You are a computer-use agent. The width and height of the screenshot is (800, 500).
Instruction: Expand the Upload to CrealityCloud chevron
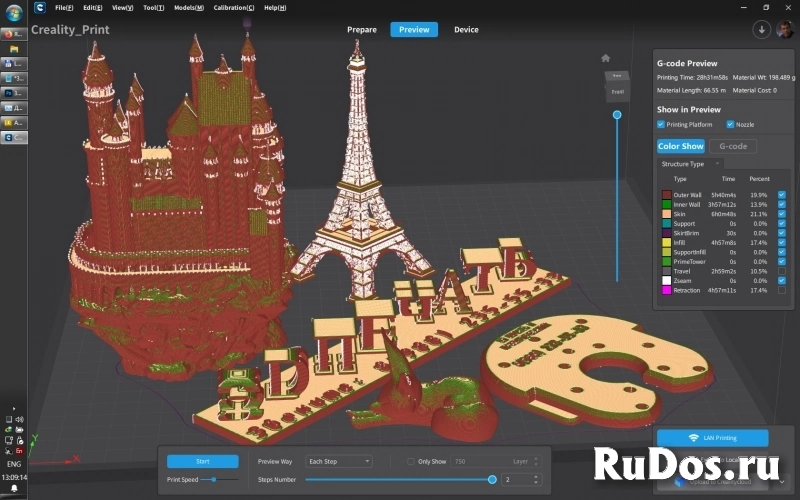tap(782, 482)
